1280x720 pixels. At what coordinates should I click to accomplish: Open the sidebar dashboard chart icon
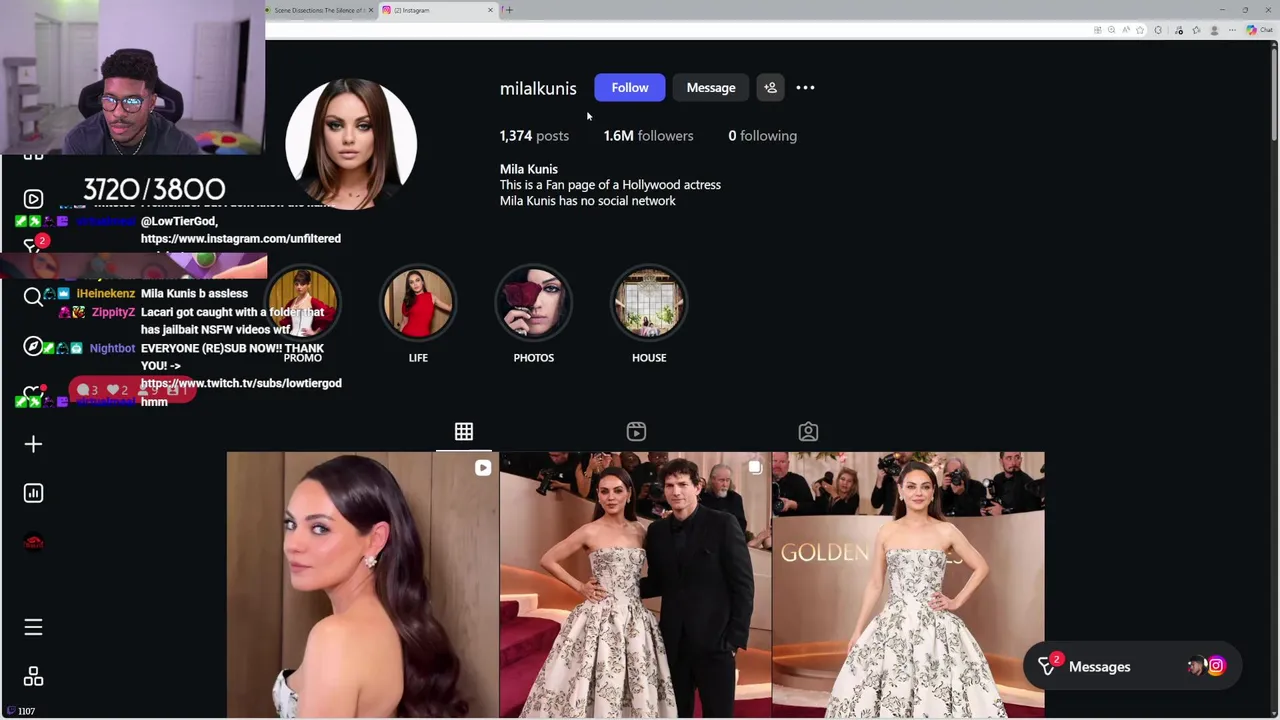(33, 493)
